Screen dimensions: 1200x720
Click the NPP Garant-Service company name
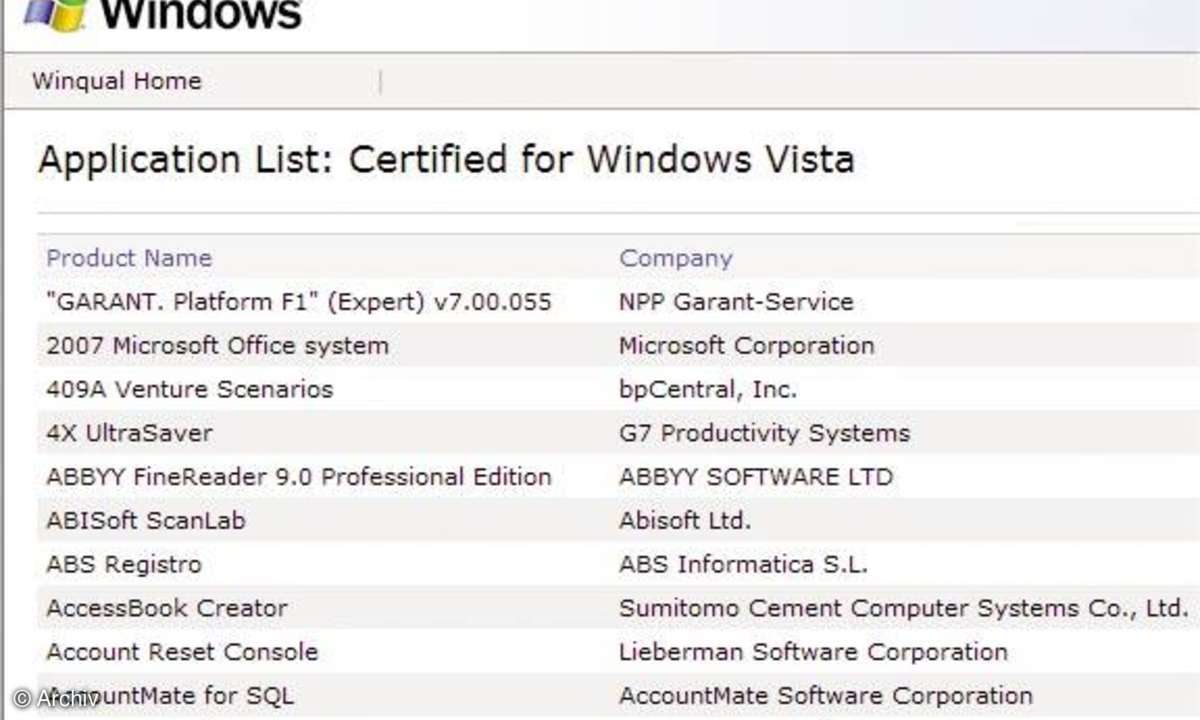[735, 302]
